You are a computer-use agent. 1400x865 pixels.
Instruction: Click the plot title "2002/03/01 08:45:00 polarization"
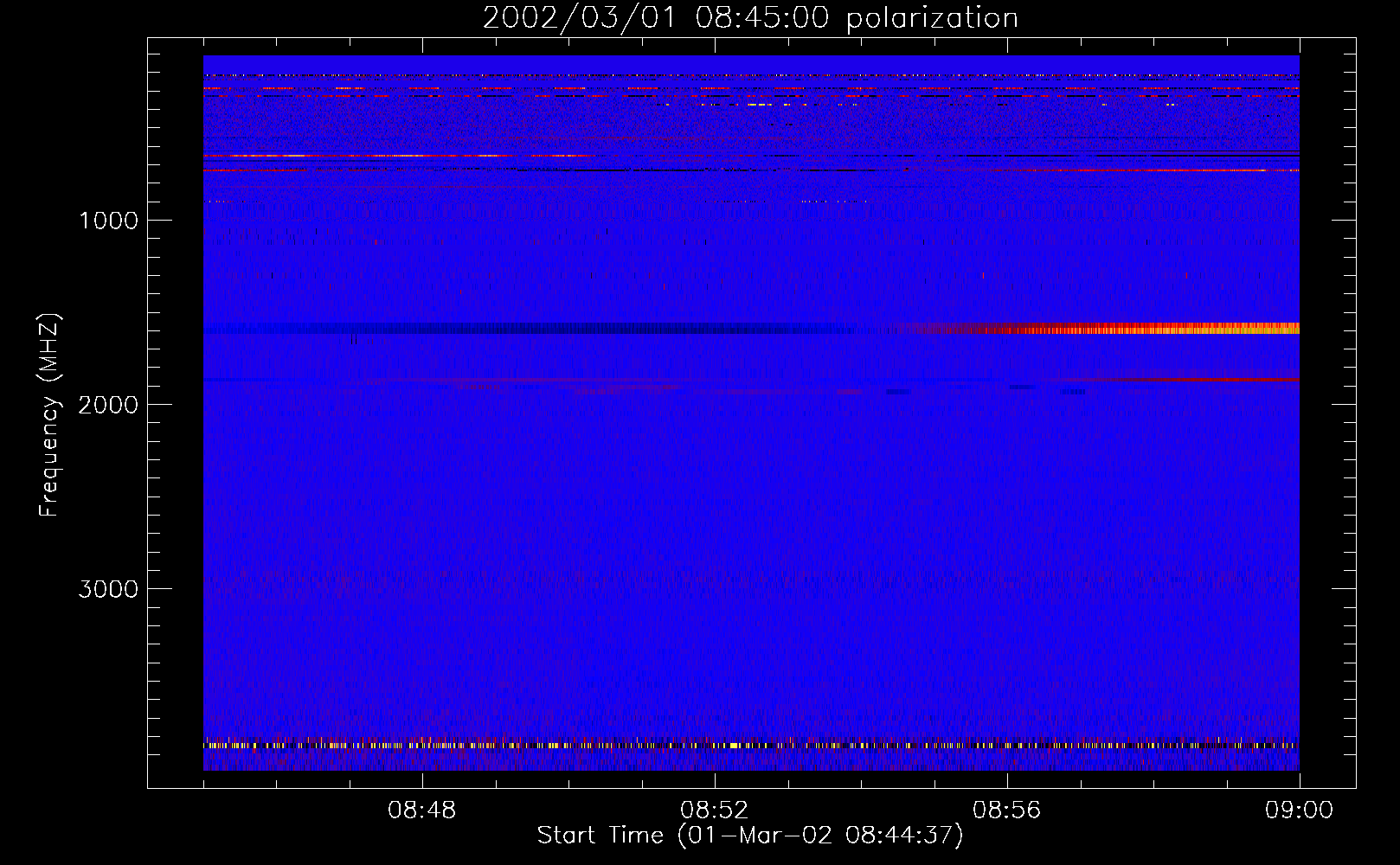click(x=750, y=18)
